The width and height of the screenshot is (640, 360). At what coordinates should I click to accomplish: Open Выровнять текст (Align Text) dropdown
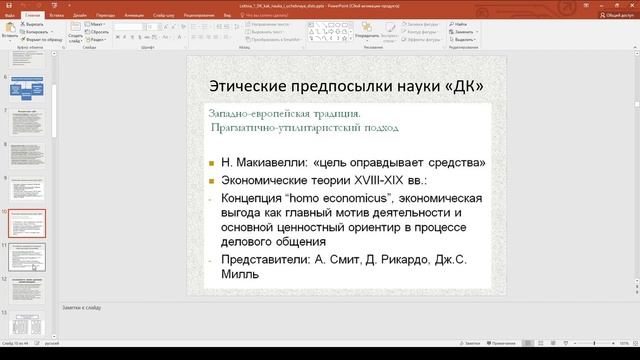(264, 32)
